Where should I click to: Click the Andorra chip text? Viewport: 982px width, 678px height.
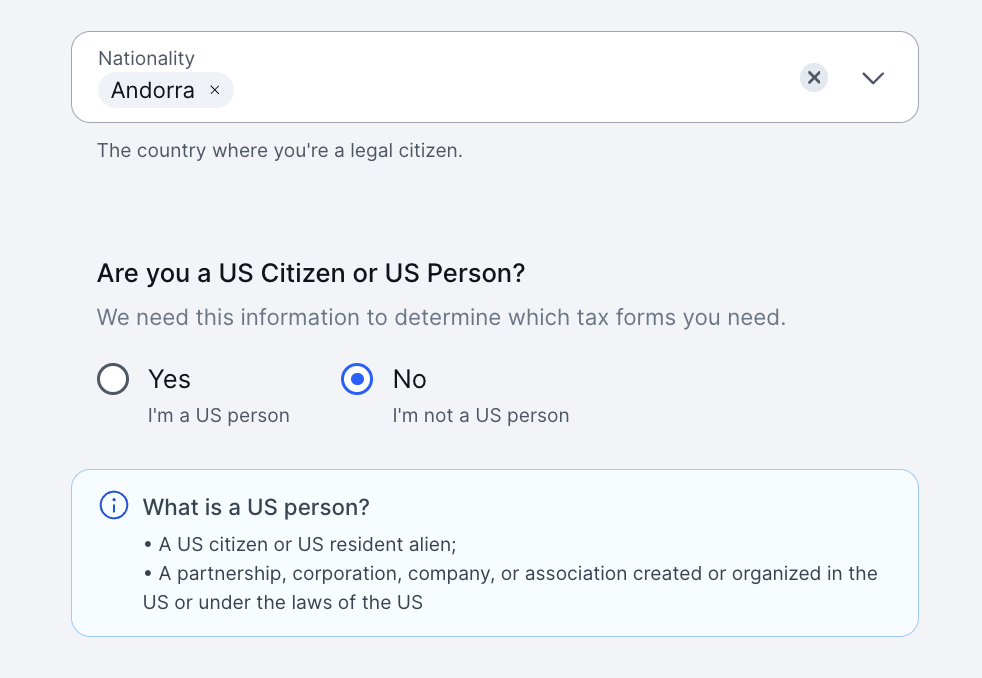click(152, 90)
